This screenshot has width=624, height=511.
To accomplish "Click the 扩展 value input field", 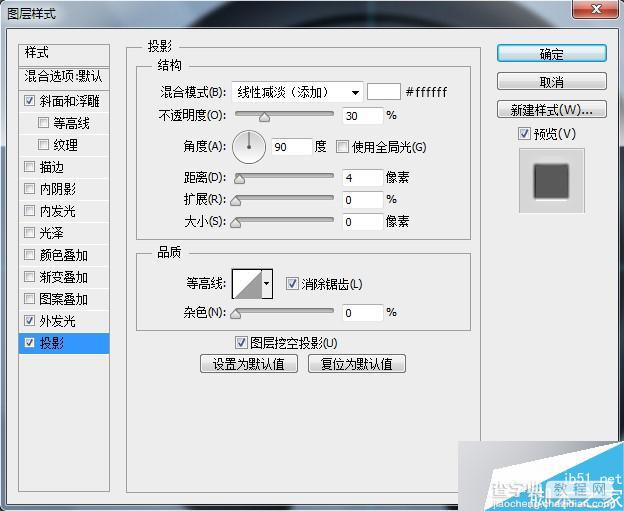I will pos(363,199).
